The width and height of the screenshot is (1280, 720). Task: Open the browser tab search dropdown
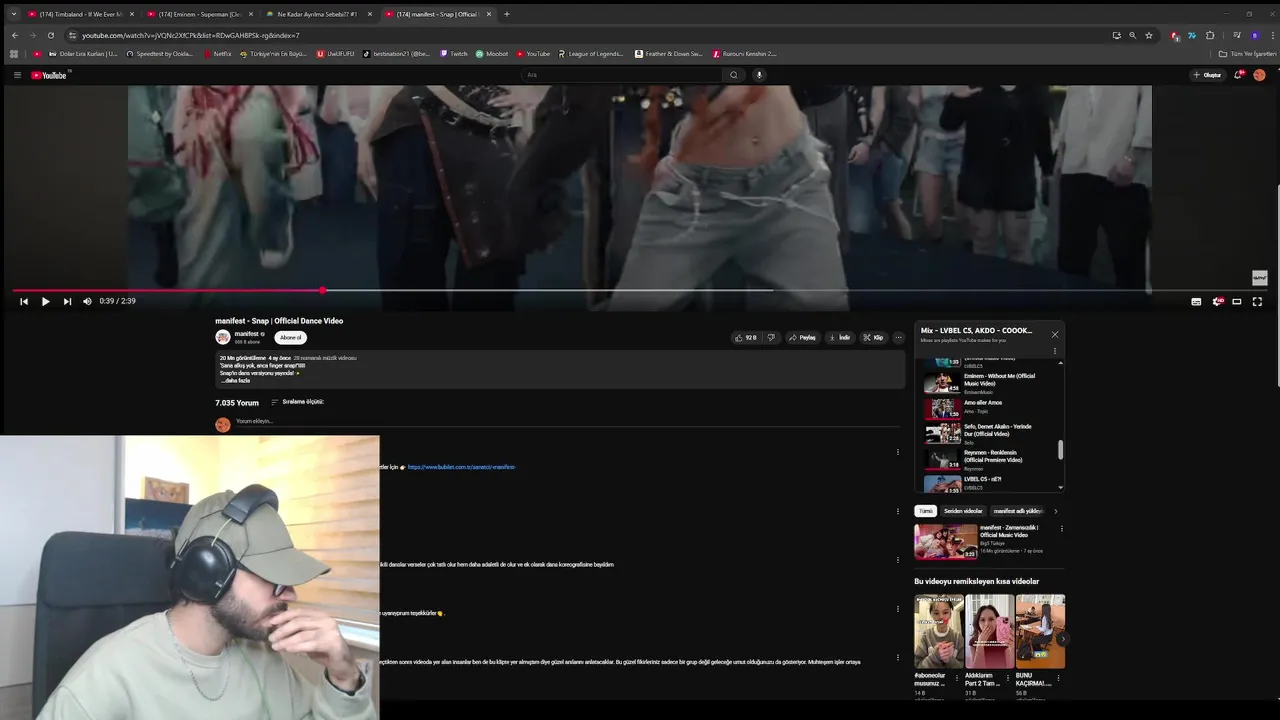14,14
